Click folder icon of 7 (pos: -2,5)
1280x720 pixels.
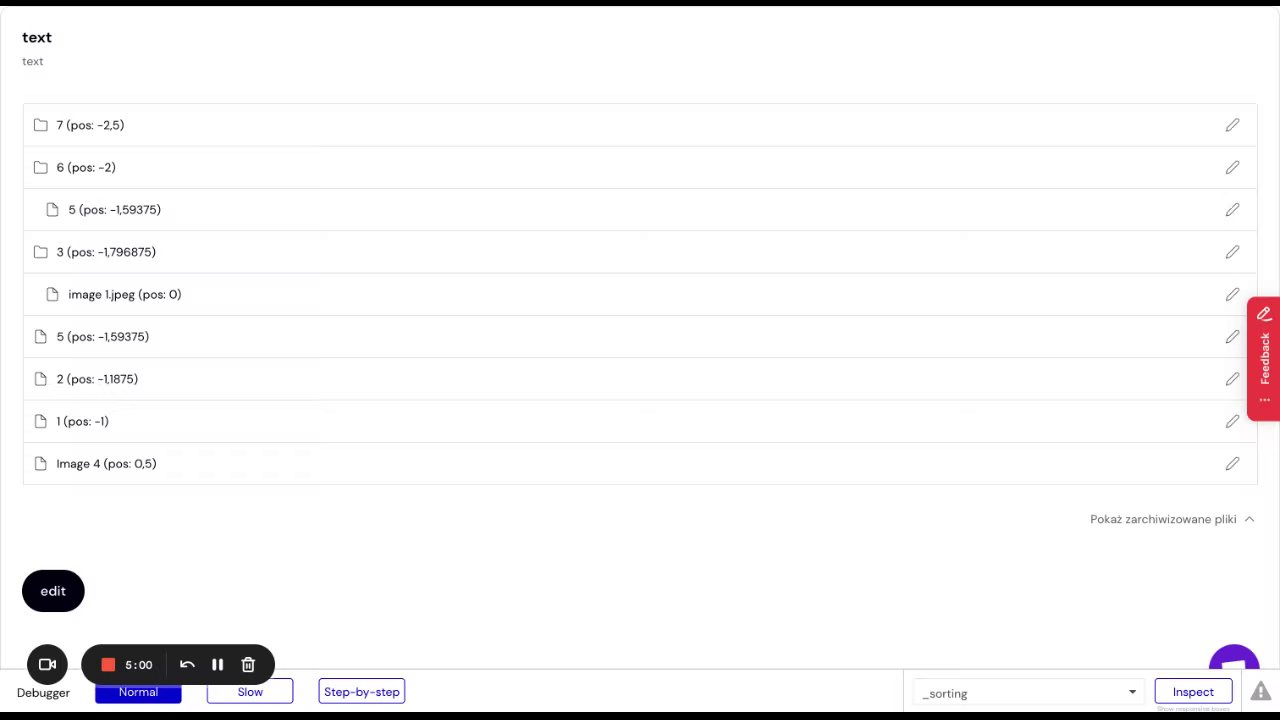pyautogui.click(x=40, y=125)
